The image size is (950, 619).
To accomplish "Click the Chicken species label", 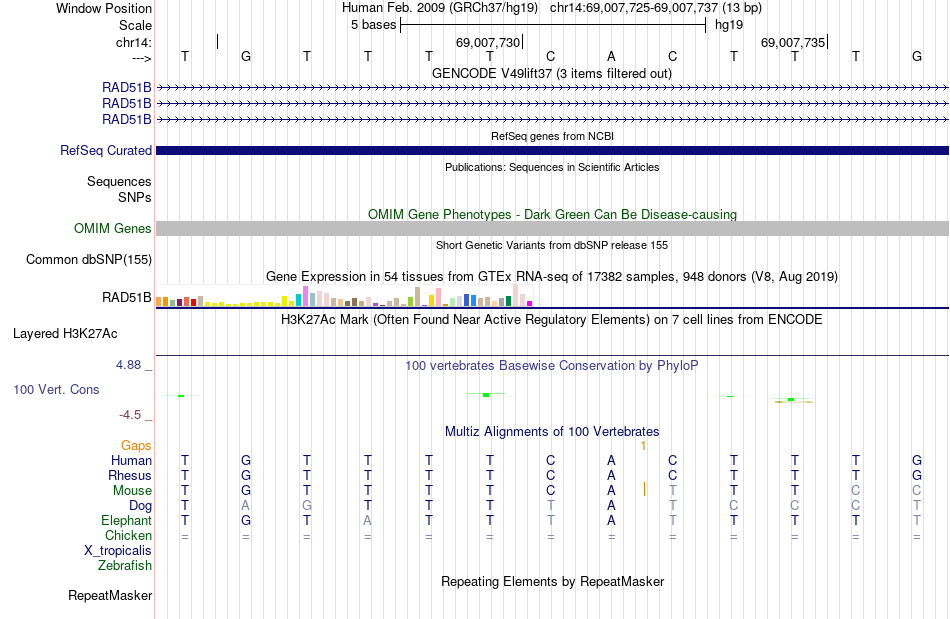I will pos(128,535).
